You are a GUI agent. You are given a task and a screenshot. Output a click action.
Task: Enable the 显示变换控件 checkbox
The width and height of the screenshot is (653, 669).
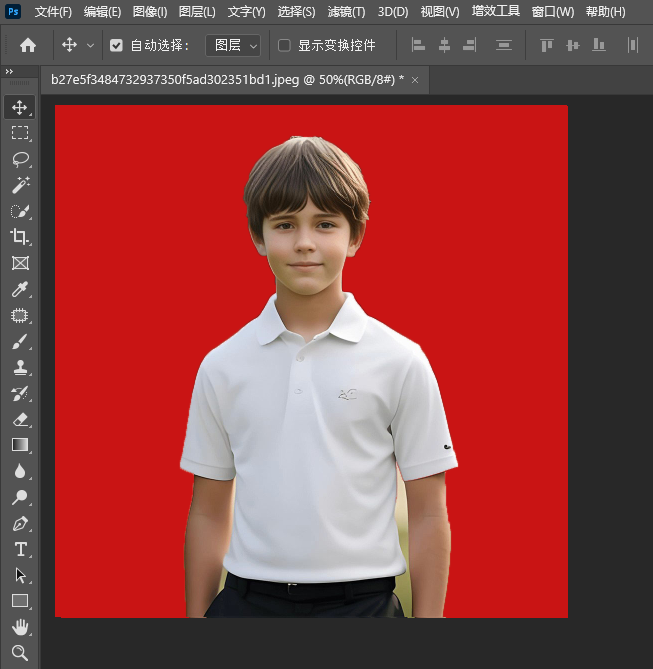(284, 45)
